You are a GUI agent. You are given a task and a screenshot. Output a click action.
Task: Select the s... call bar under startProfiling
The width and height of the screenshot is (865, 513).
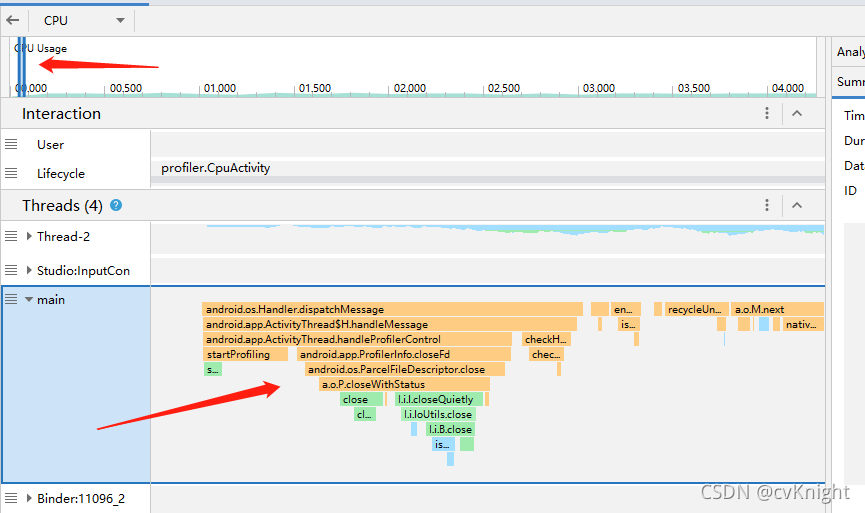(x=213, y=368)
